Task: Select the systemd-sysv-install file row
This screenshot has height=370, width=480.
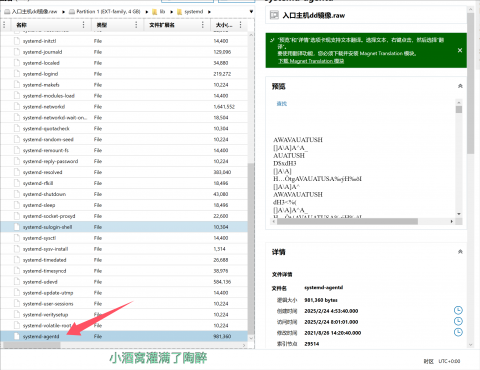Action: [x=124, y=249]
